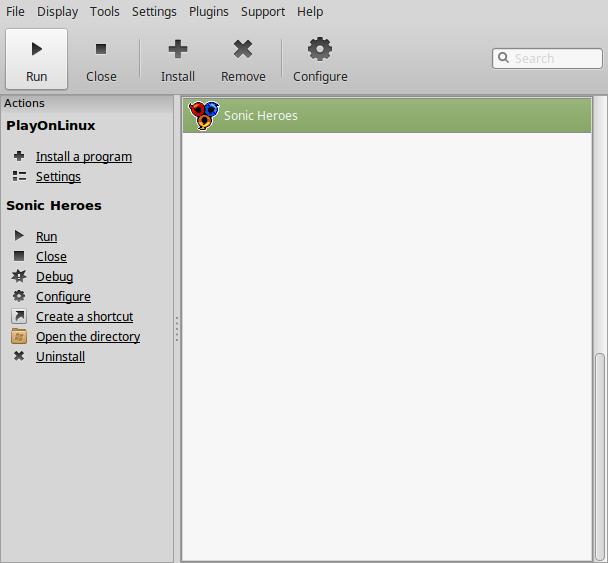Screen dimensions: 608x563
Task: Focus the Search input field
Action: tap(547, 58)
